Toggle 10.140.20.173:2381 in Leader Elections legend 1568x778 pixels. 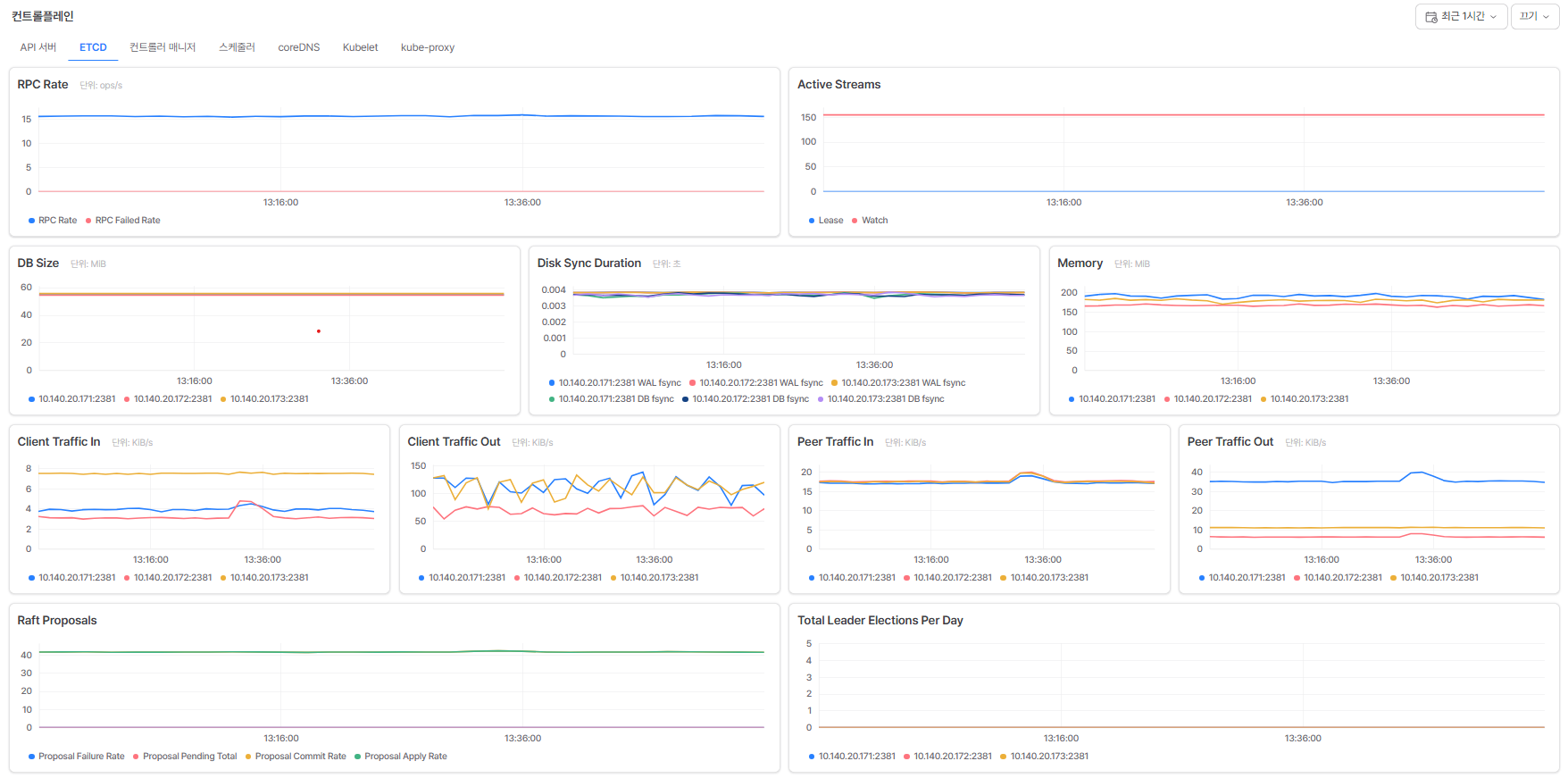coord(1044,757)
